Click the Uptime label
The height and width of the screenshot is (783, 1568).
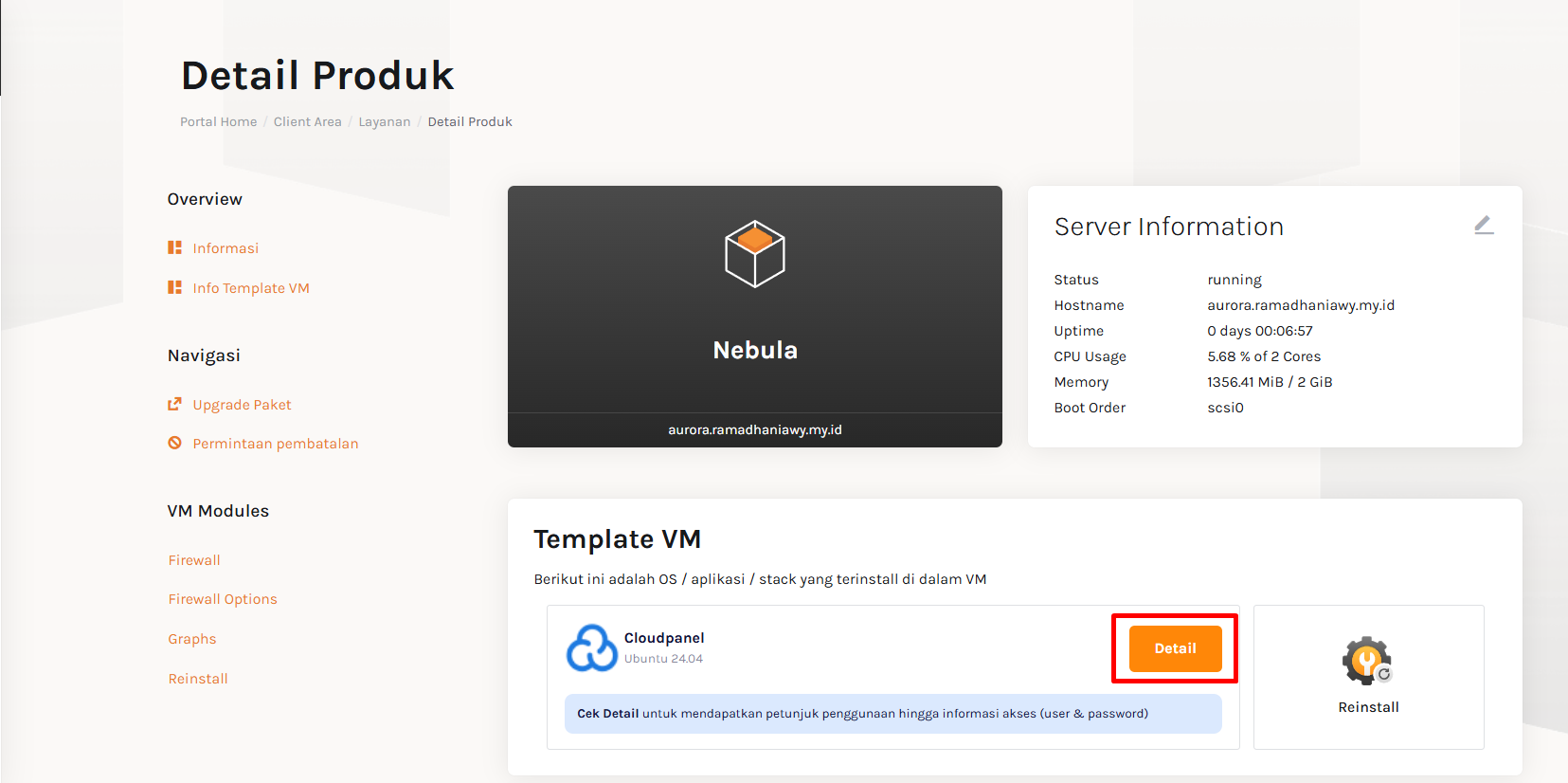pos(1078,331)
